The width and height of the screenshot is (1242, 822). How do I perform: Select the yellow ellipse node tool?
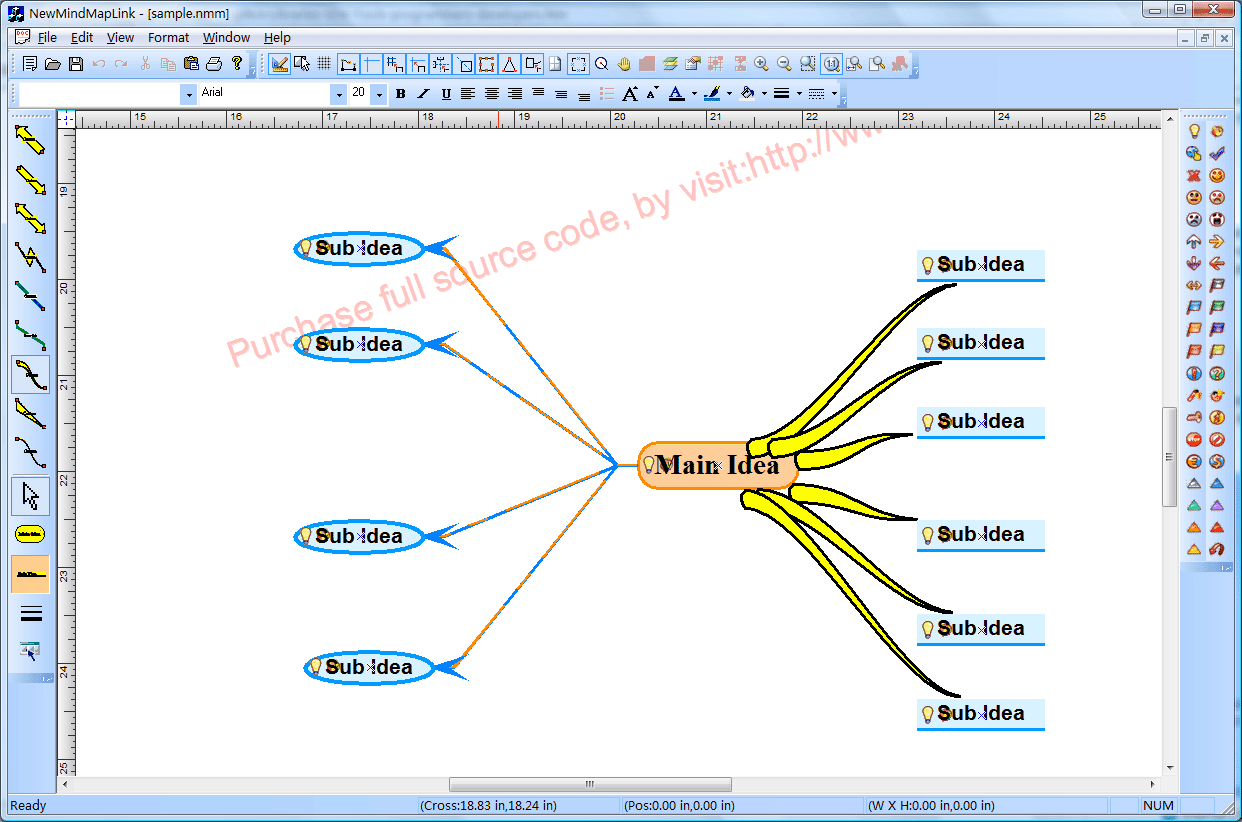tap(29, 536)
